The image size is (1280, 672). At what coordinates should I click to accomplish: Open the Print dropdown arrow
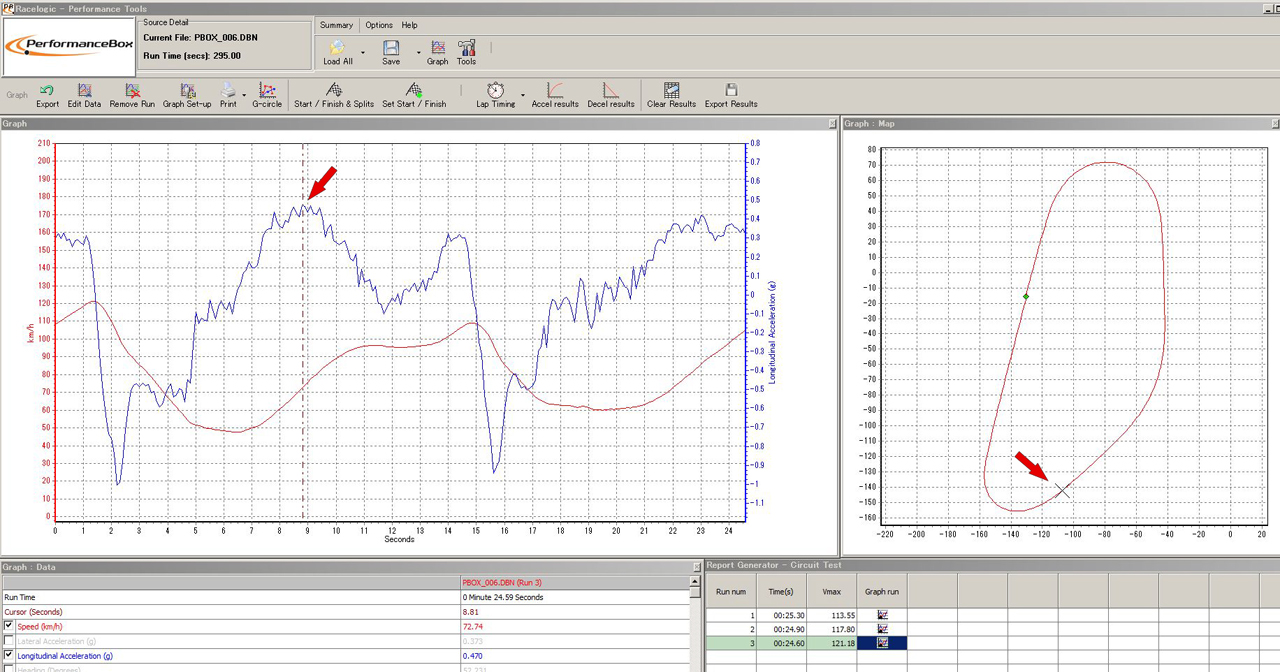coord(245,95)
